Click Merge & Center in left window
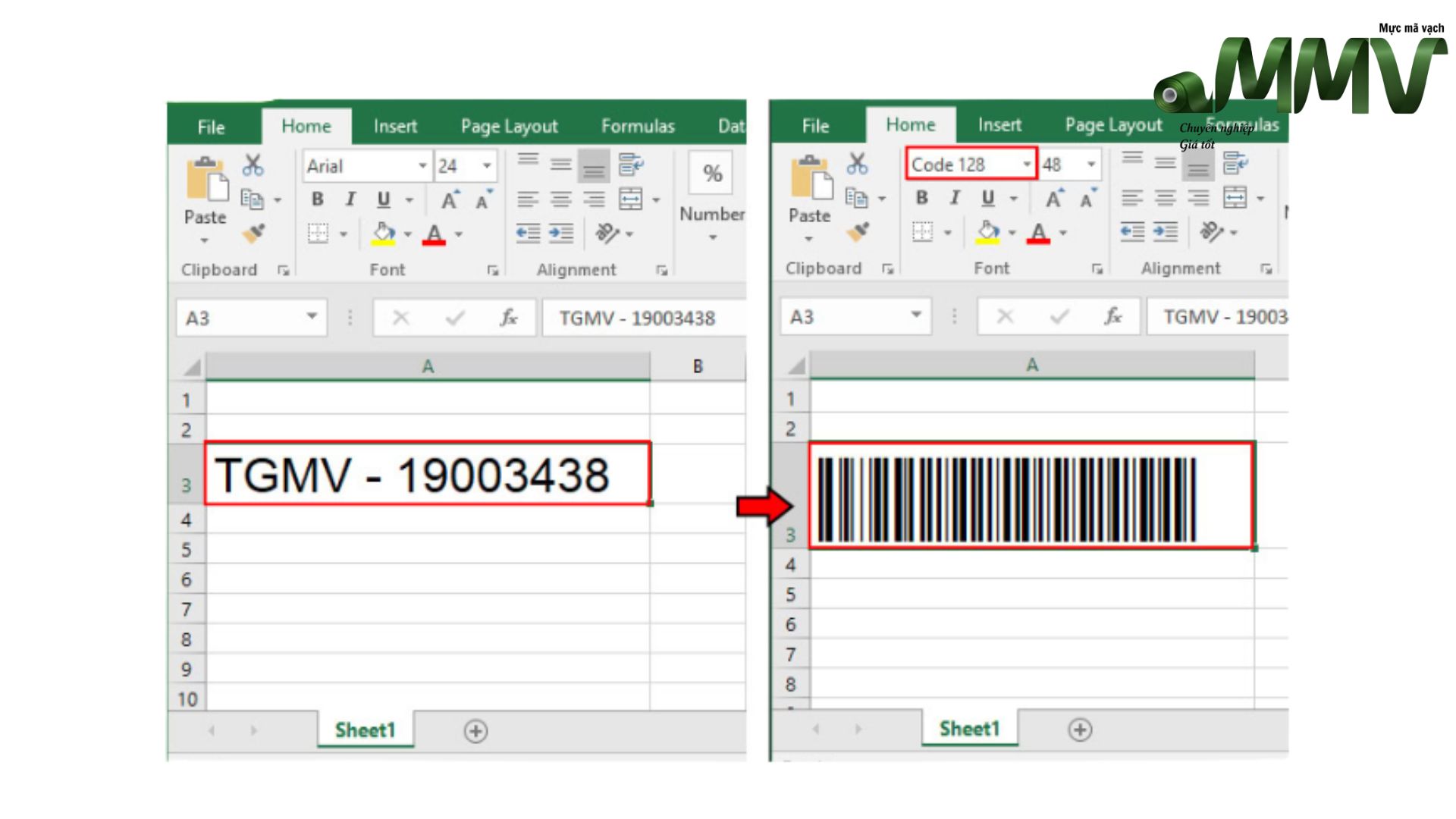The width and height of the screenshot is (1456, 819). [x=630, y=199]
